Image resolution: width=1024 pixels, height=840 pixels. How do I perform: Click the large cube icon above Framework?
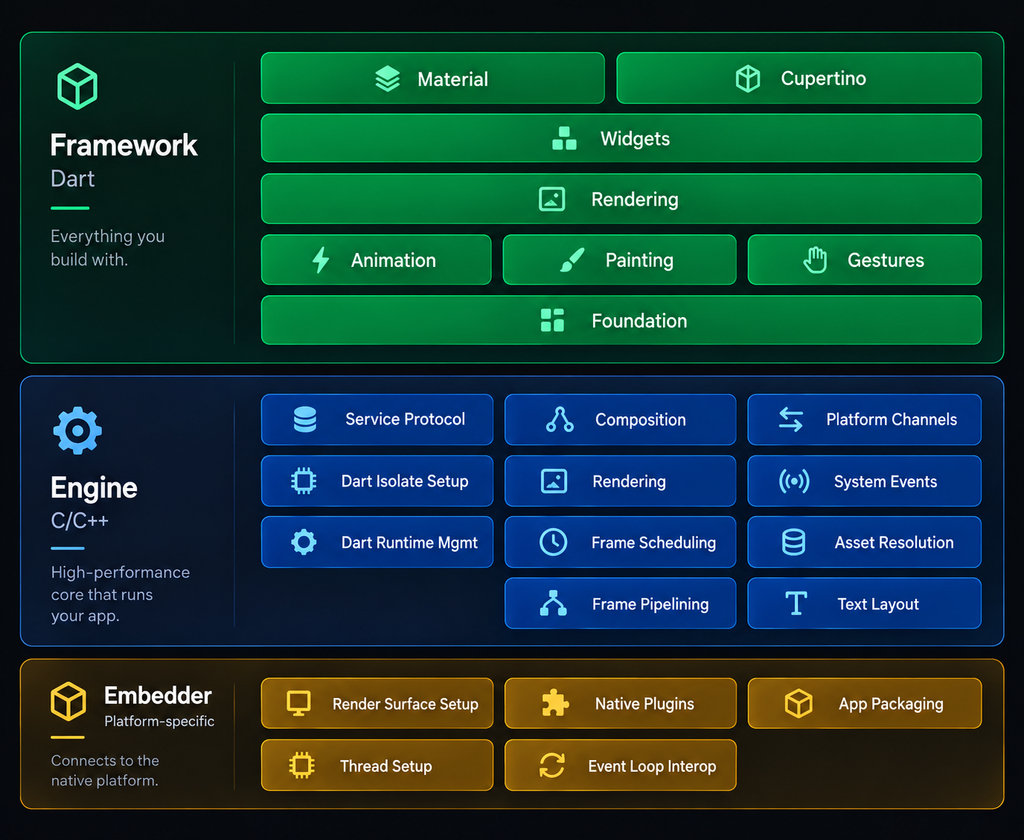click(77, 86)
